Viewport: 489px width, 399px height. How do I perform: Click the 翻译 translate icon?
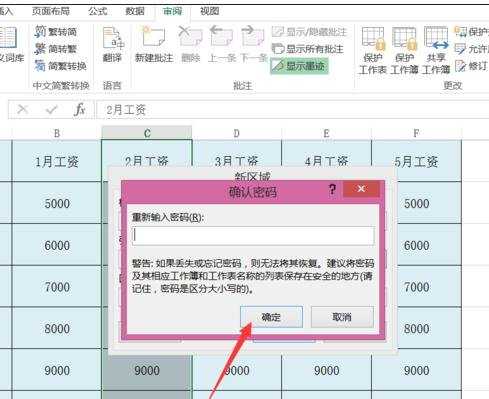coord(112,45)
